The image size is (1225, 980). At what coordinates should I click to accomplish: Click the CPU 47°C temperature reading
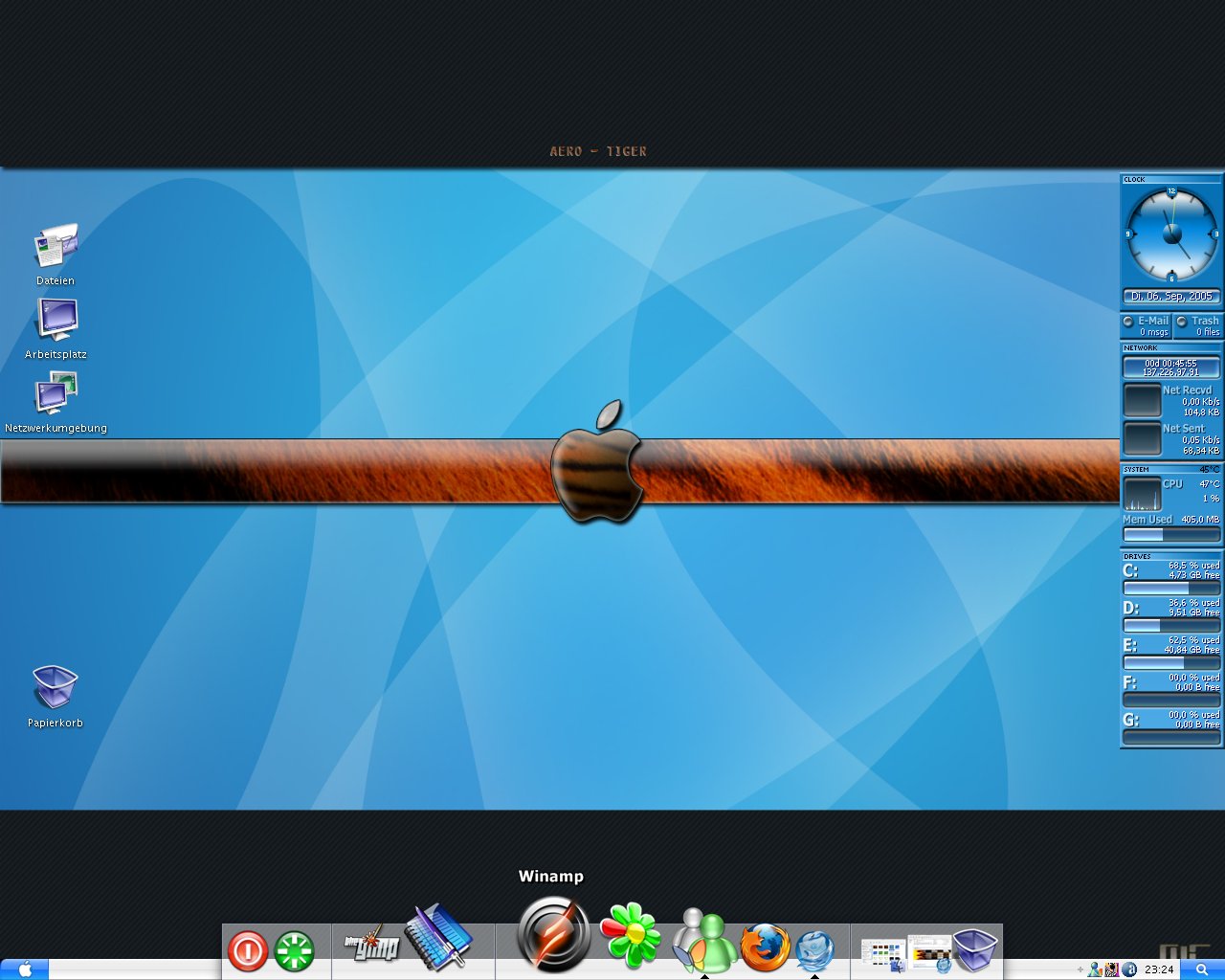(1210, 484)
